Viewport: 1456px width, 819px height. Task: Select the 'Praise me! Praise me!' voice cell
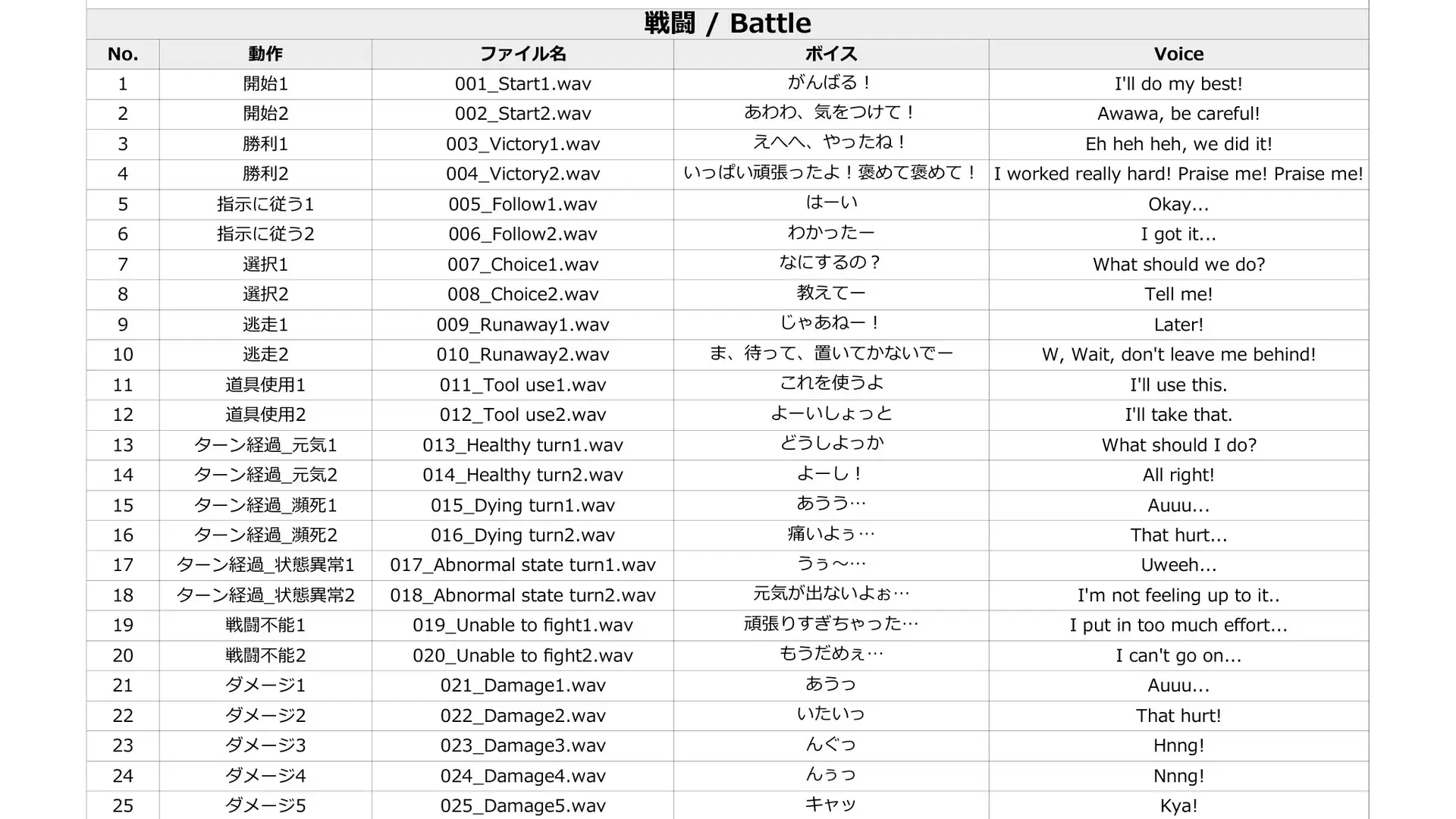[x=1178, y=174]
